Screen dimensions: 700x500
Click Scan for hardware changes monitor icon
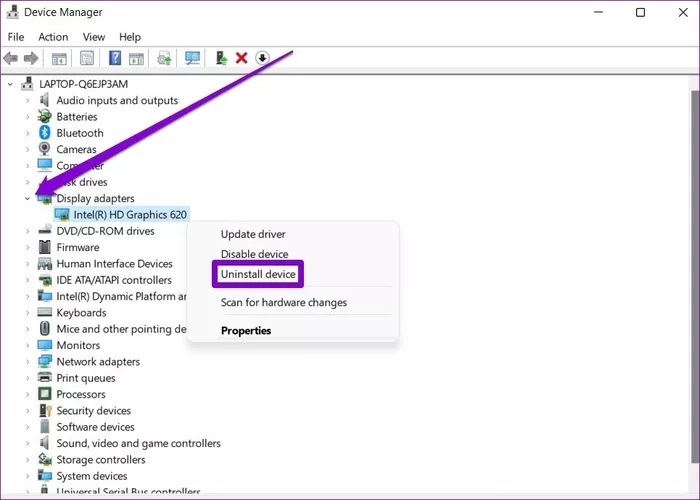coord(192,58)
